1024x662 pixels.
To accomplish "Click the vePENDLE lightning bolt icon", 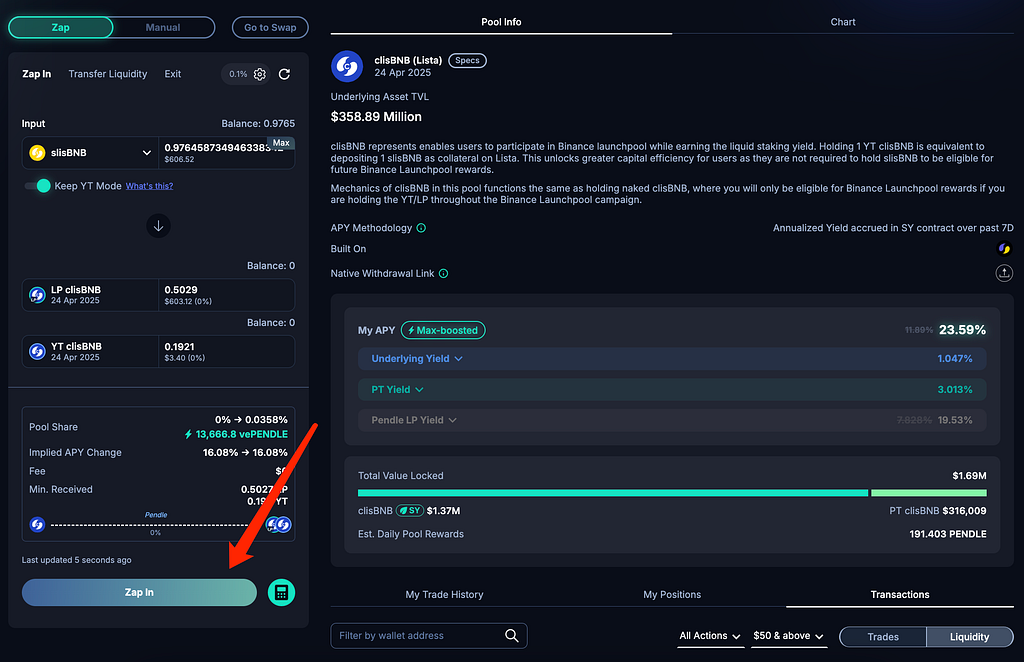I will coord(188,434).
